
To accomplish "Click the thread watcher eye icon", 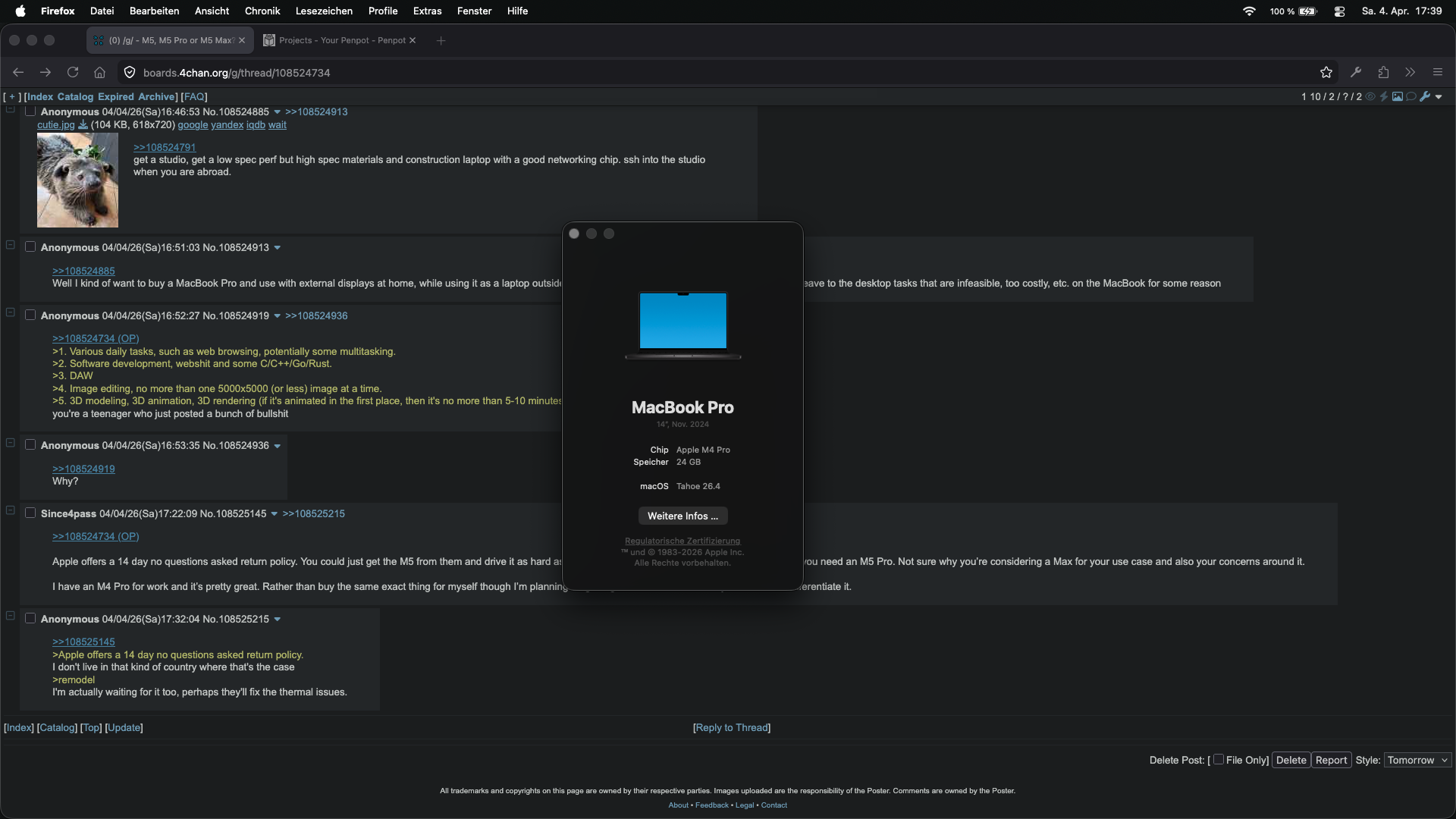I will tap(1370, 96).
